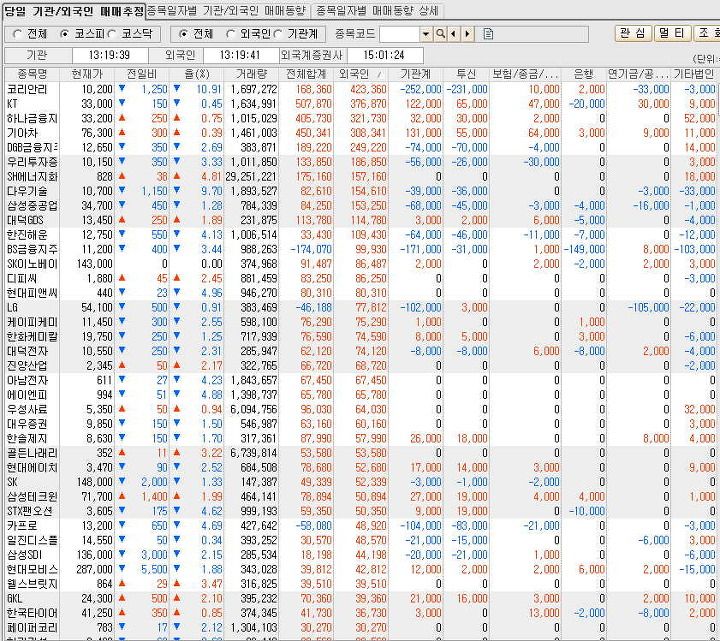Switch to 당일 기관/외국인 매매추정 tab
This screenshot has height=641, width=720.
point(74,11)
